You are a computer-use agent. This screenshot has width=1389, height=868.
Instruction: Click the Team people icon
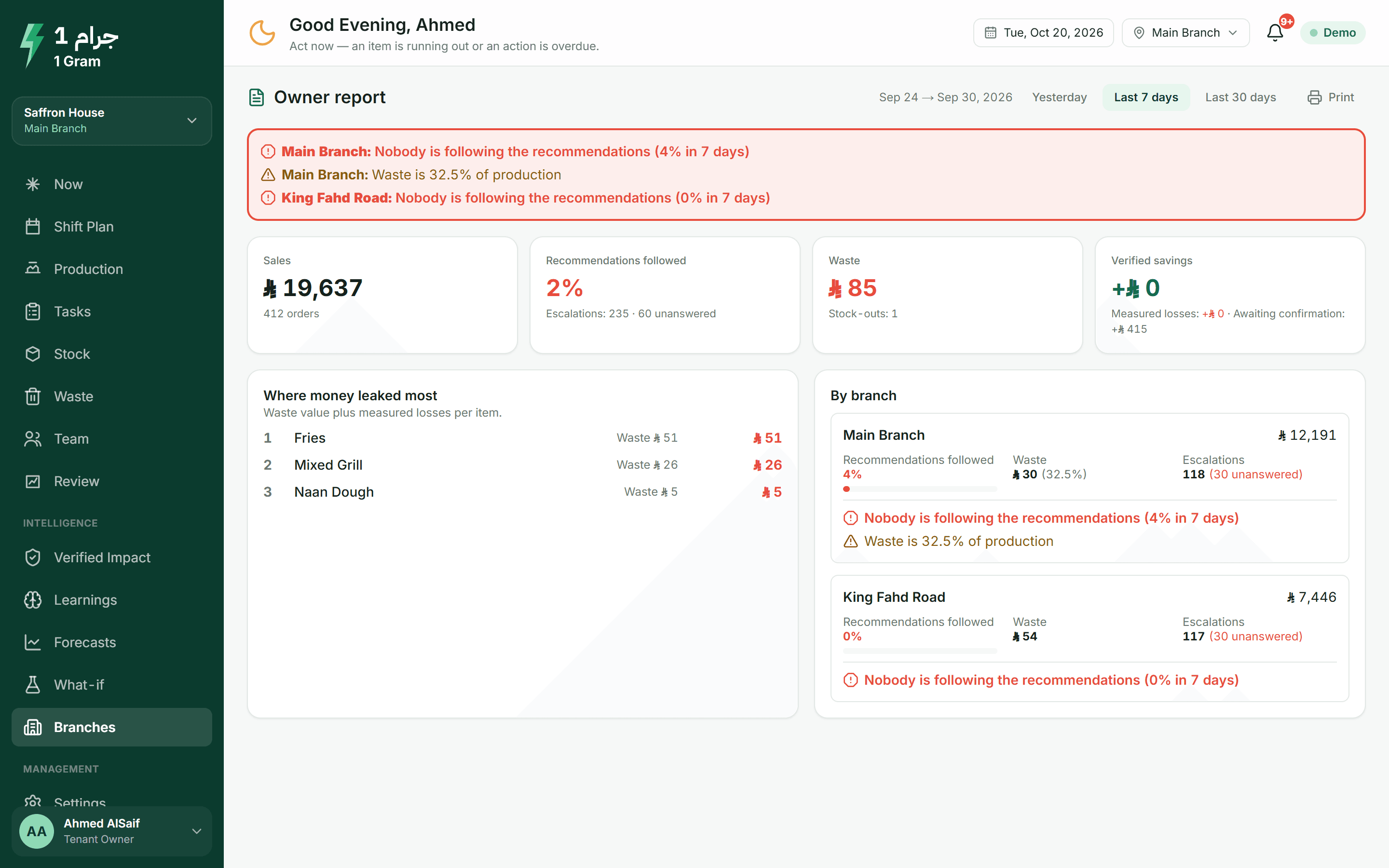(33, 439)
